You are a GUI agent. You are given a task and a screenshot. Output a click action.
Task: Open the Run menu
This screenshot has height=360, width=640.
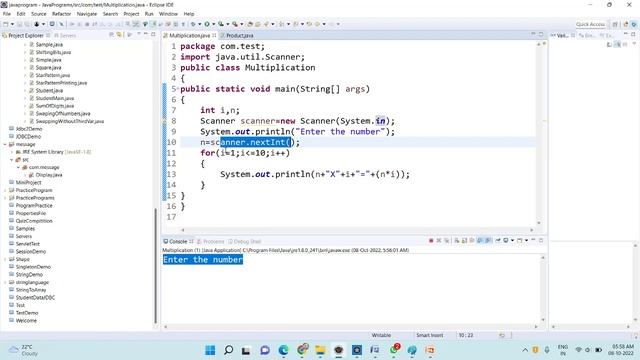click(149, 14)
